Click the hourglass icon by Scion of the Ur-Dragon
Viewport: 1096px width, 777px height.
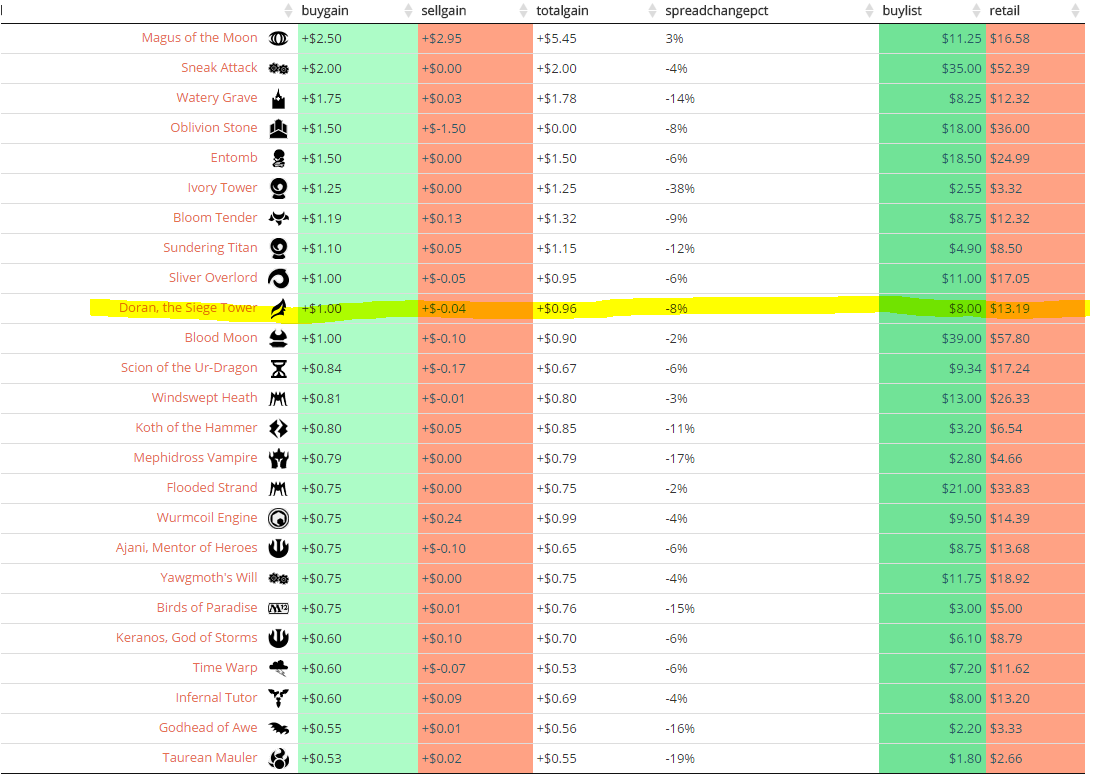[x=278, y=368]
